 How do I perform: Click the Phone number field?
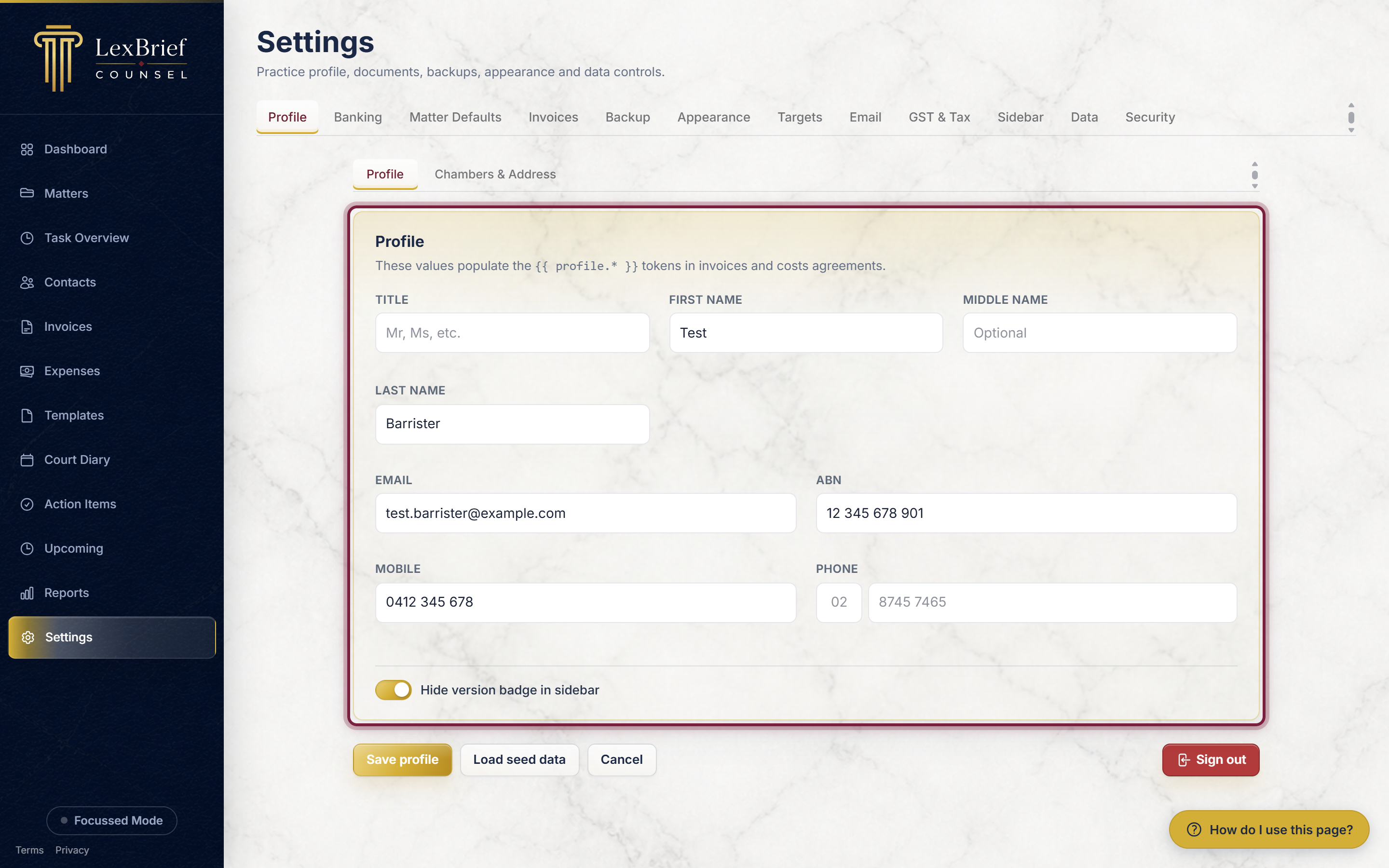pos(1052,602)
